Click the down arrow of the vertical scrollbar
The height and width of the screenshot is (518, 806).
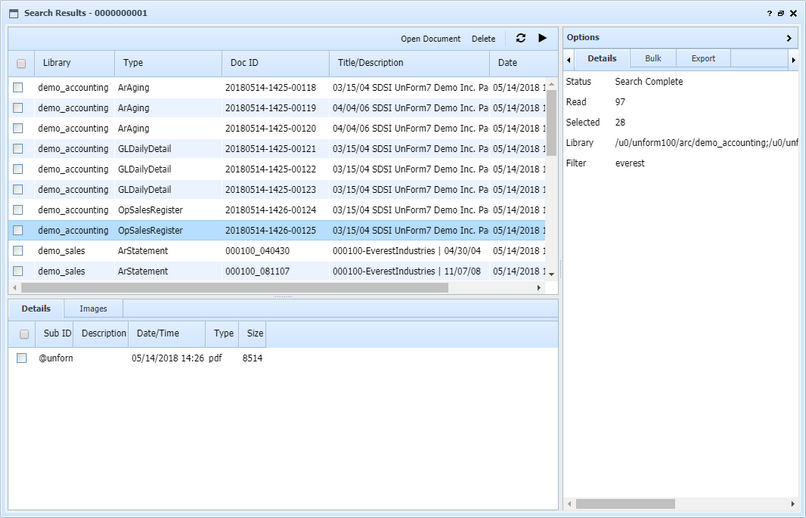pos(550,274)
